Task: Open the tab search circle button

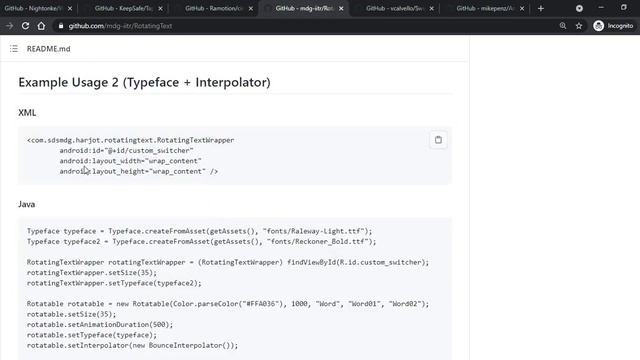Action: tap(579, 8)
